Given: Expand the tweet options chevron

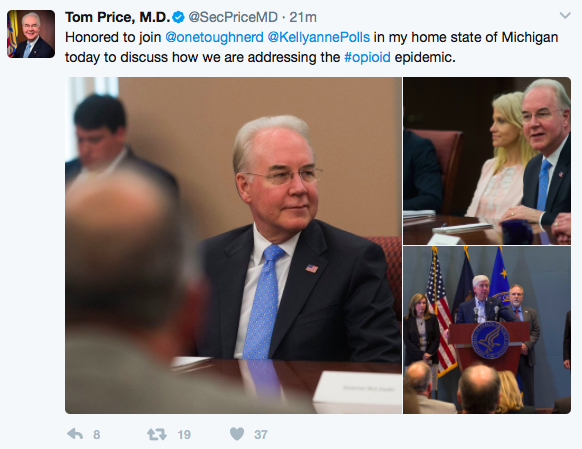Looking at the screenshot, I should click(565, 16).
